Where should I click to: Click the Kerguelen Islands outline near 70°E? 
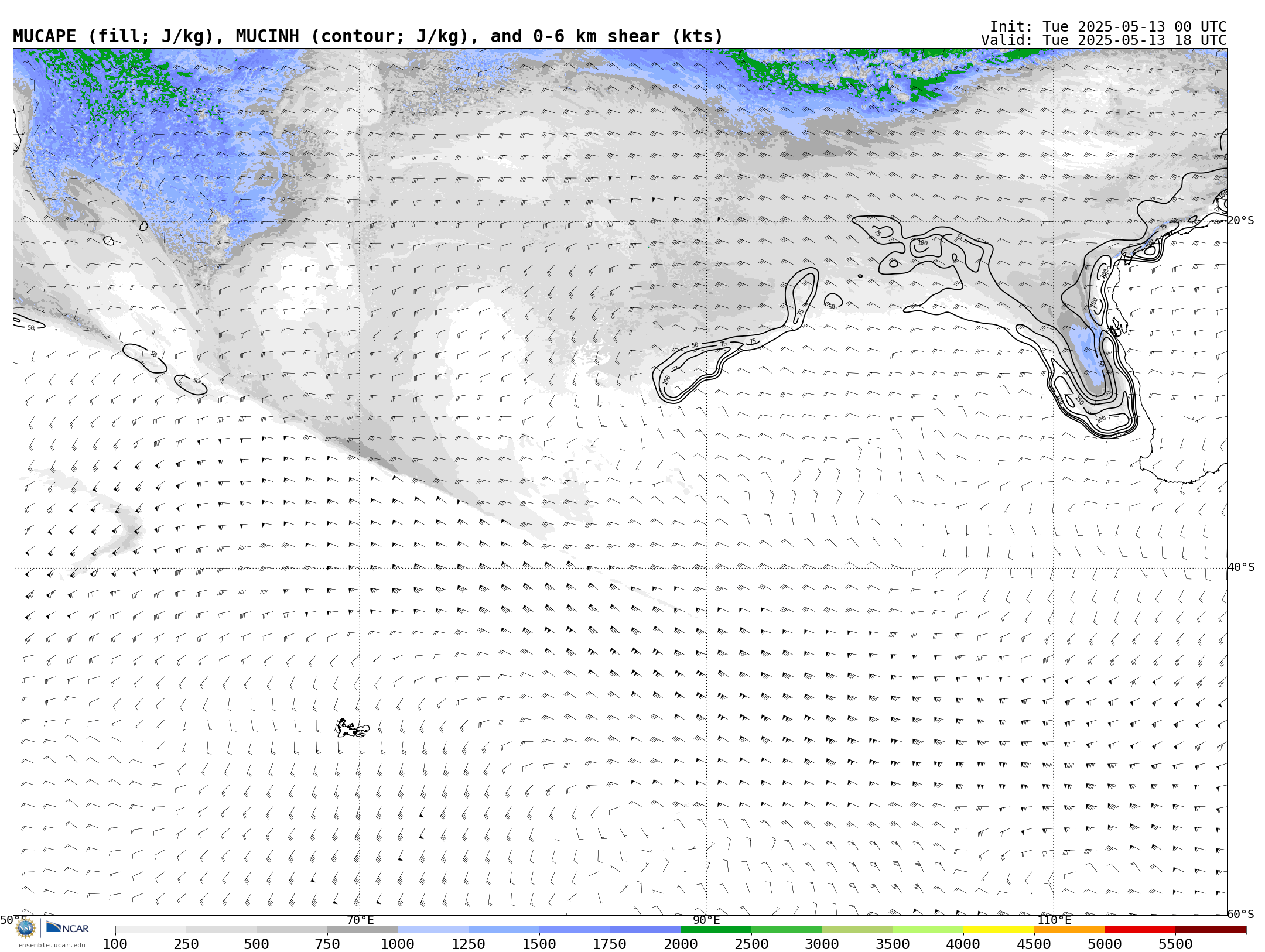point(352,728)
